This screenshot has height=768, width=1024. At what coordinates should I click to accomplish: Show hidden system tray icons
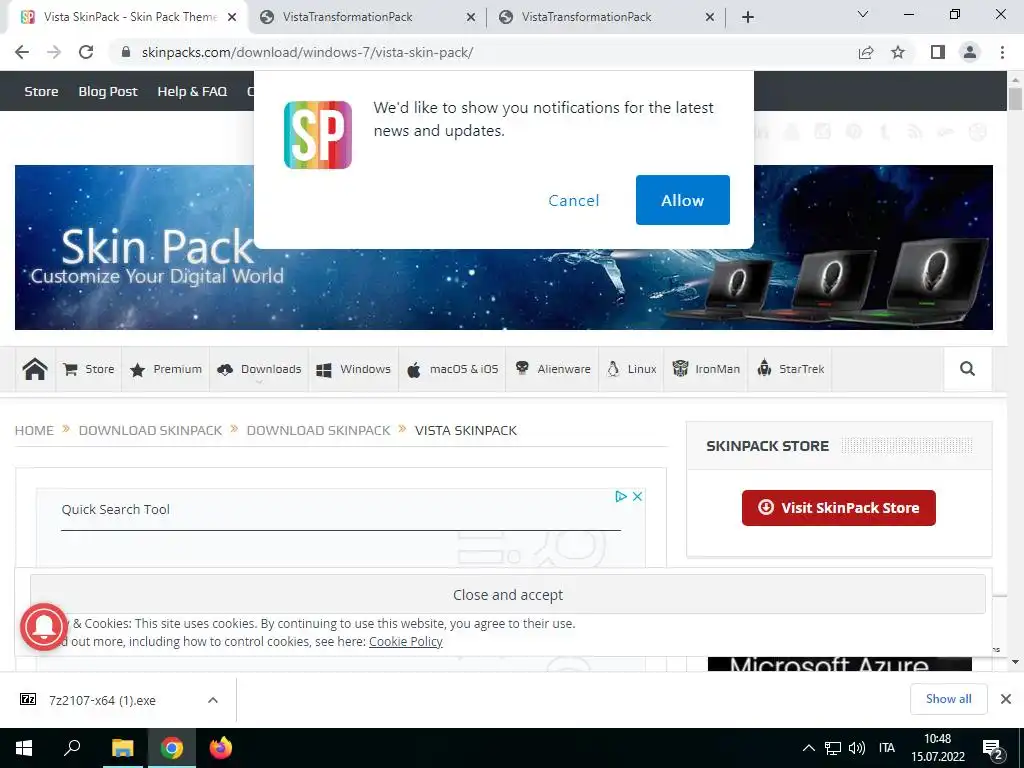point(808,748)
